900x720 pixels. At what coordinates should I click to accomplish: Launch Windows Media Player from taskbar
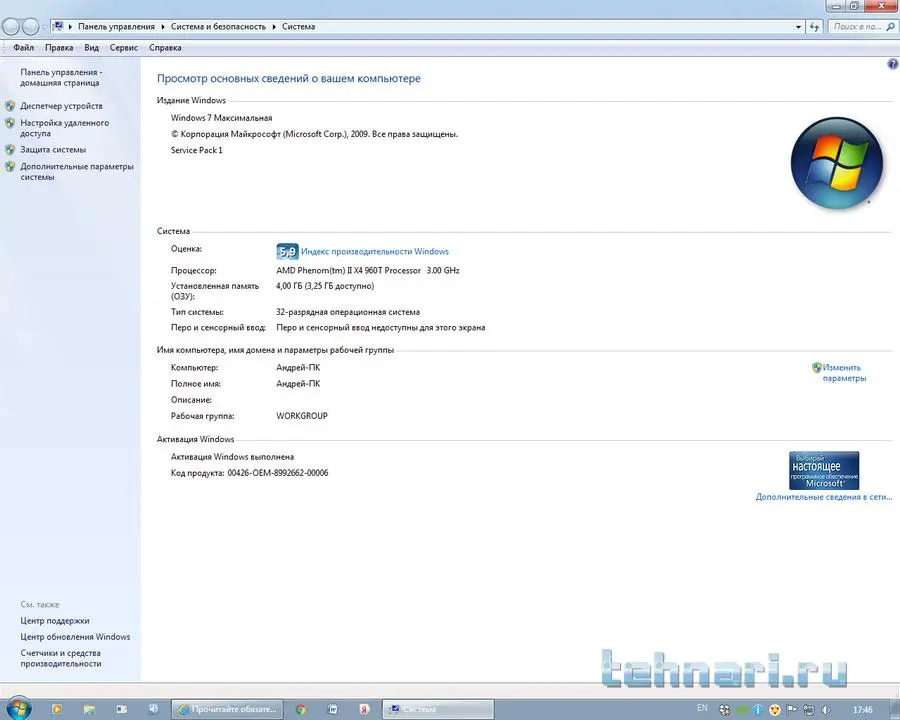57,709
